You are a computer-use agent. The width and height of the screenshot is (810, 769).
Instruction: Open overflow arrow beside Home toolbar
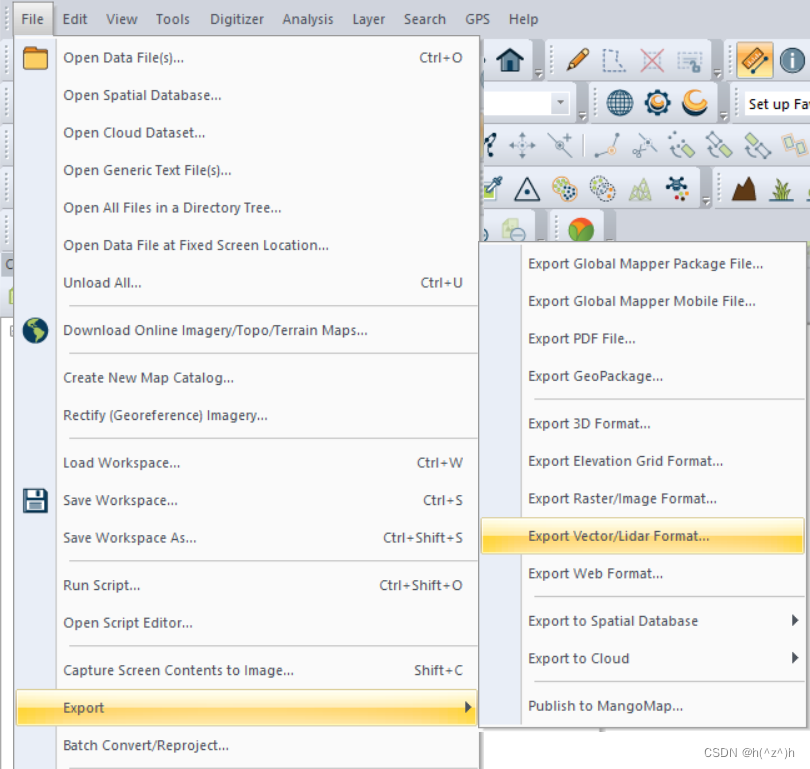pos(539,74)
